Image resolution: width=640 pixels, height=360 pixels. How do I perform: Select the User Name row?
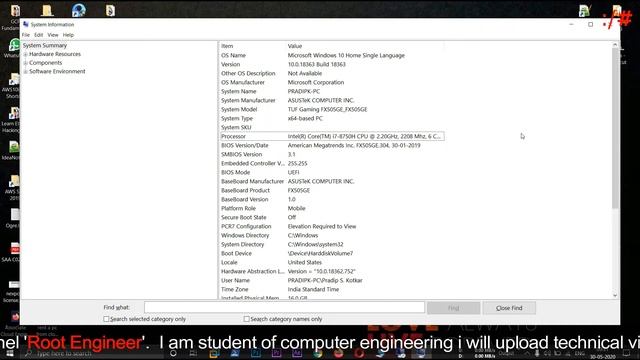332,280
